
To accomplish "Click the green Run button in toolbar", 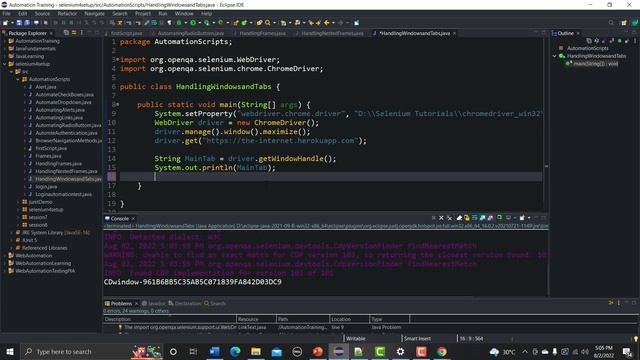I will (193, 23).
